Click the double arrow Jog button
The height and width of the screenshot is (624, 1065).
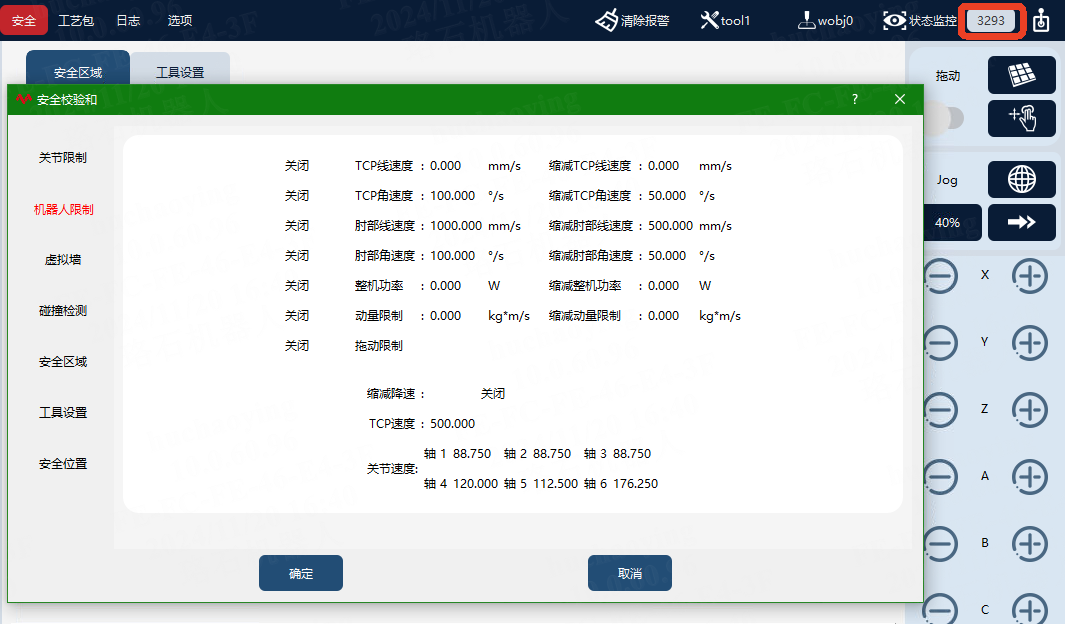[1022, 222]
